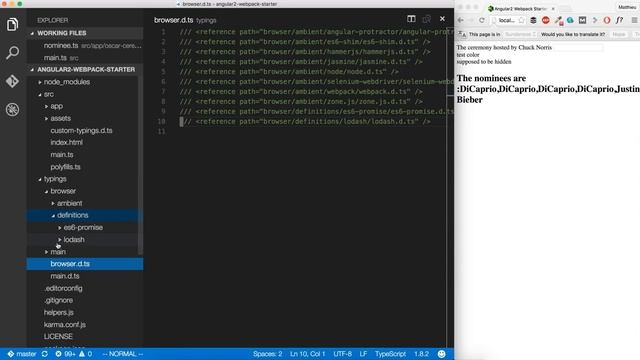Open nominee.ts in working files

pyautogui.click(x=85, y=46)
